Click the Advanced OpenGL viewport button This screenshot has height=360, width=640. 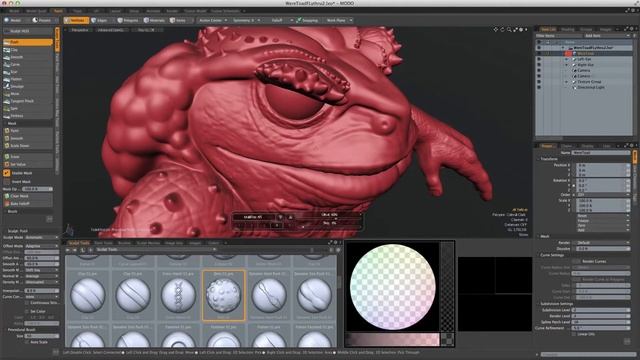[111, 30]
